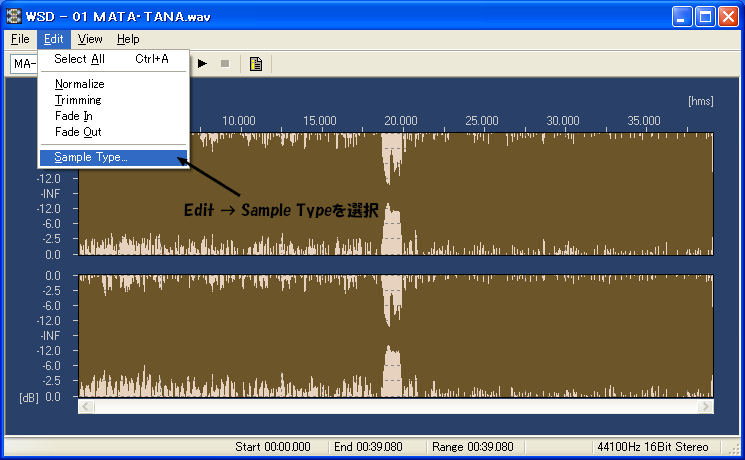The width and height of the screenshot is (745, 460).
Task: Click the [dB] axis unit label
Action: click(x=29, y=398)
